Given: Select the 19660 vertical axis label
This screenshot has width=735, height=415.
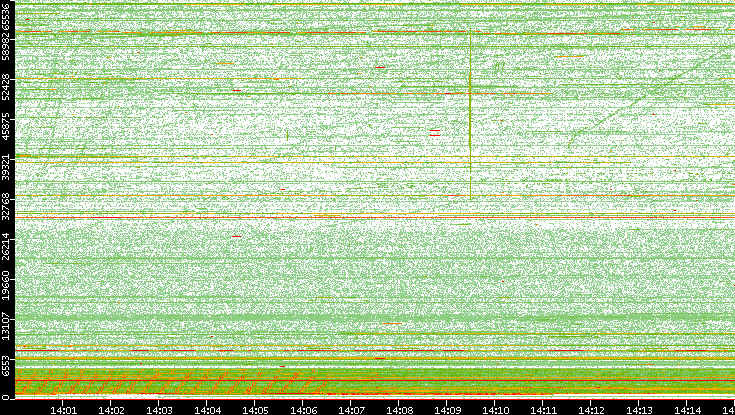Looking at the screenshot, I should pyautogui.click(x=7, y=287).
